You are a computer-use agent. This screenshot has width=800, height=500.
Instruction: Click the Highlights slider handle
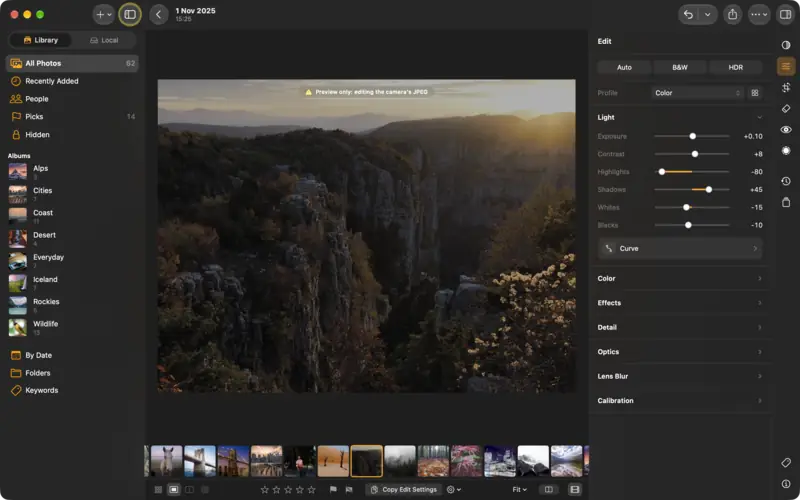662,172
